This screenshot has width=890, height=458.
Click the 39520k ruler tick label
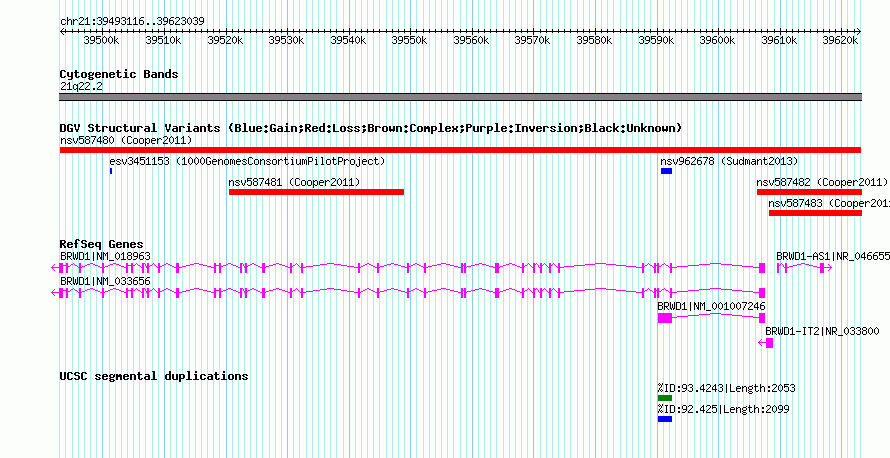pyautogui.click(x=225, y=40)
